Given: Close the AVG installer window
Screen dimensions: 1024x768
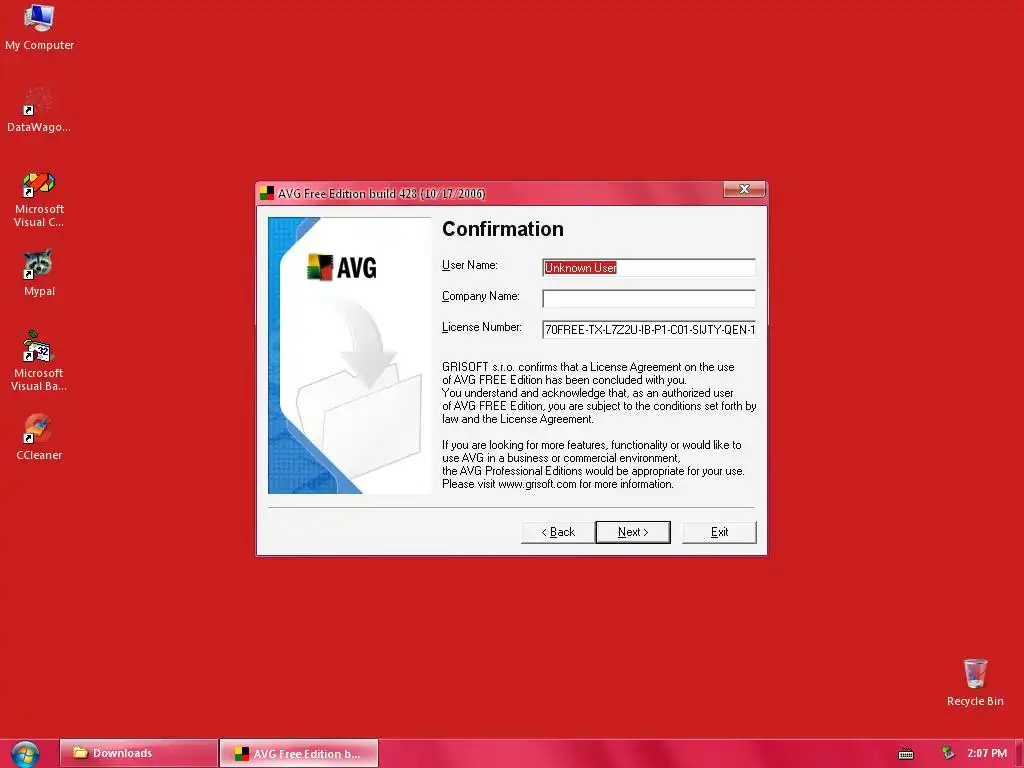Looking at the screenshot, I should point(744,189).
